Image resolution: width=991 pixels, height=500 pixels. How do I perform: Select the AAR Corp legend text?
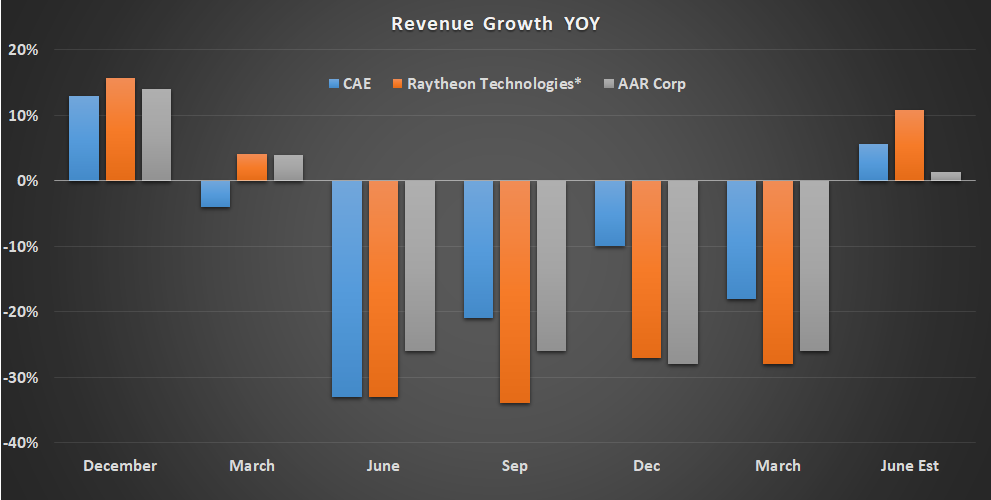tap(651, 84)
